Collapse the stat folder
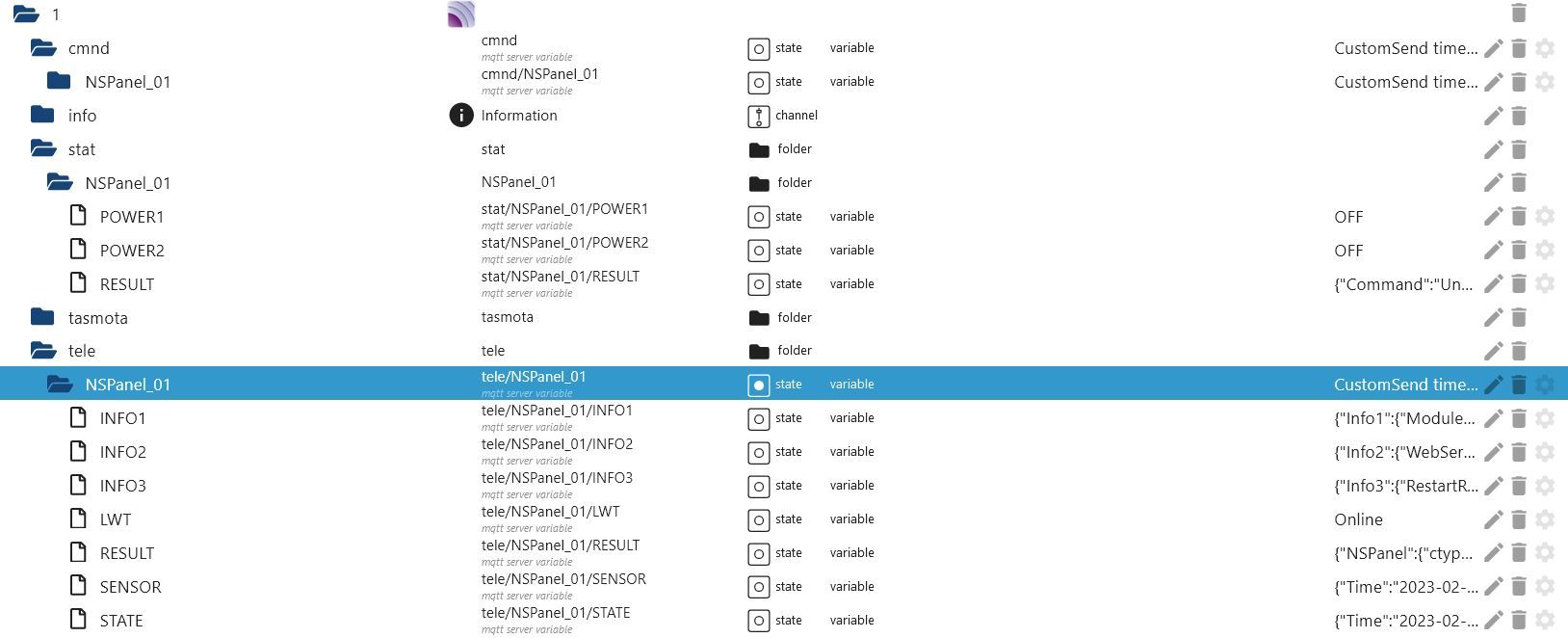This screenshot has height=638, width=1568. pyautogui.click(x=43, y=148)
